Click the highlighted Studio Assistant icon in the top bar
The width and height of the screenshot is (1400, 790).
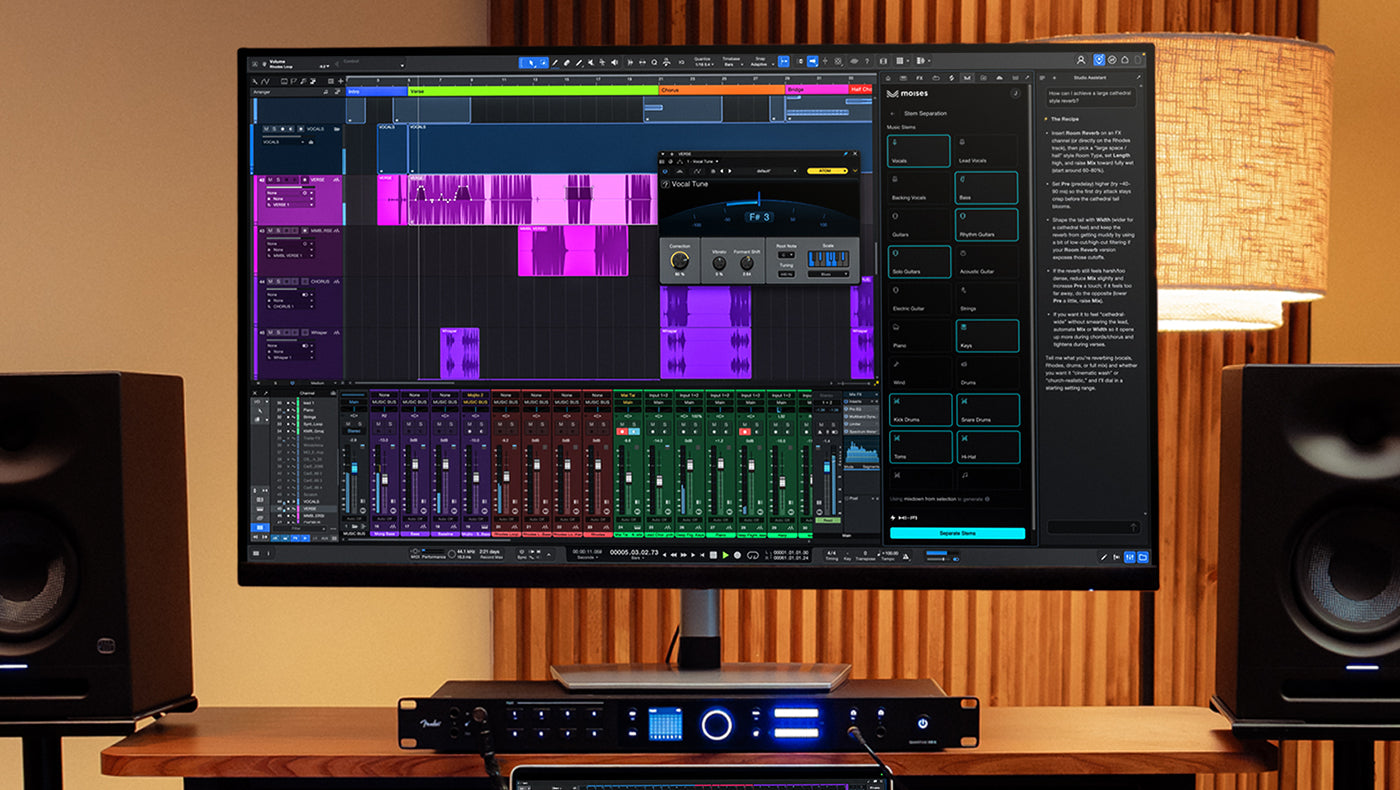(1099, 60)
